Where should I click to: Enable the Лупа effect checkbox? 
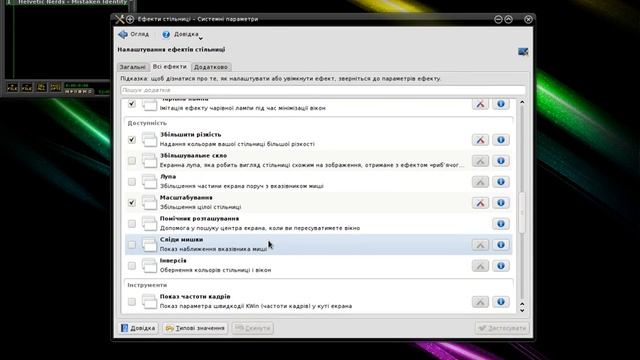[x=131, y=182]
